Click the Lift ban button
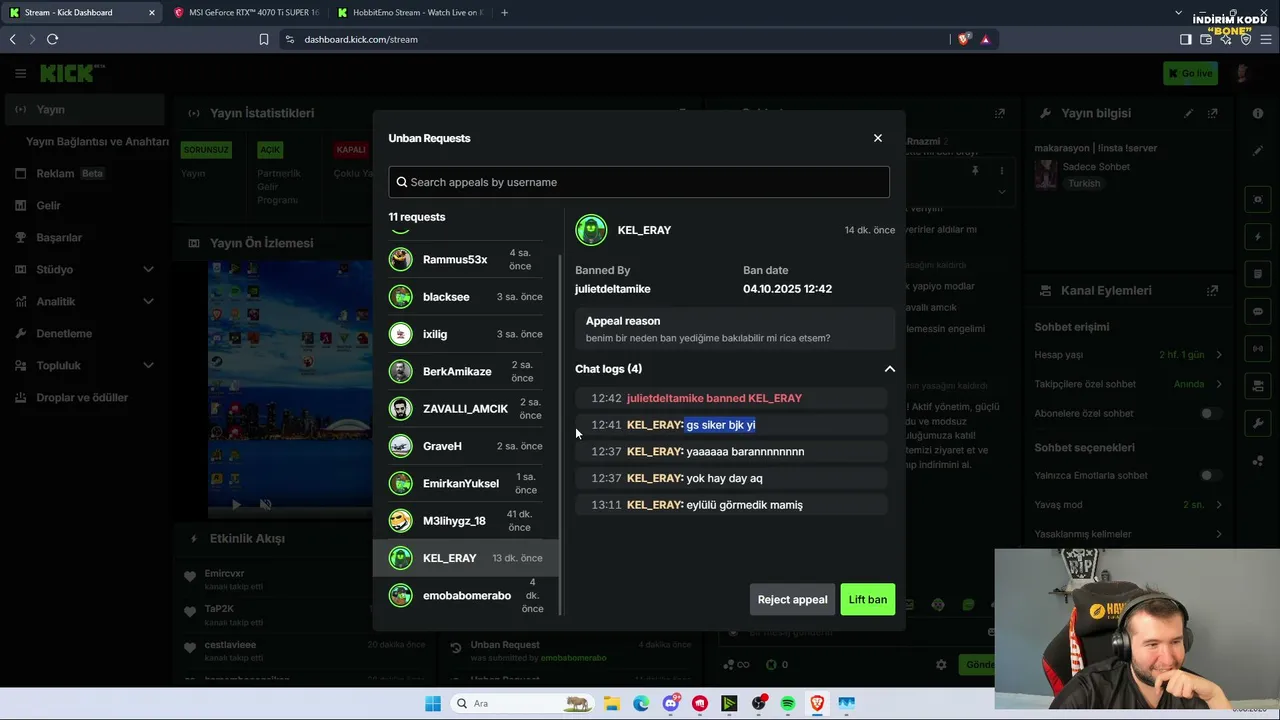Screen dimensions: 1280x720 [x=868, y=600]
